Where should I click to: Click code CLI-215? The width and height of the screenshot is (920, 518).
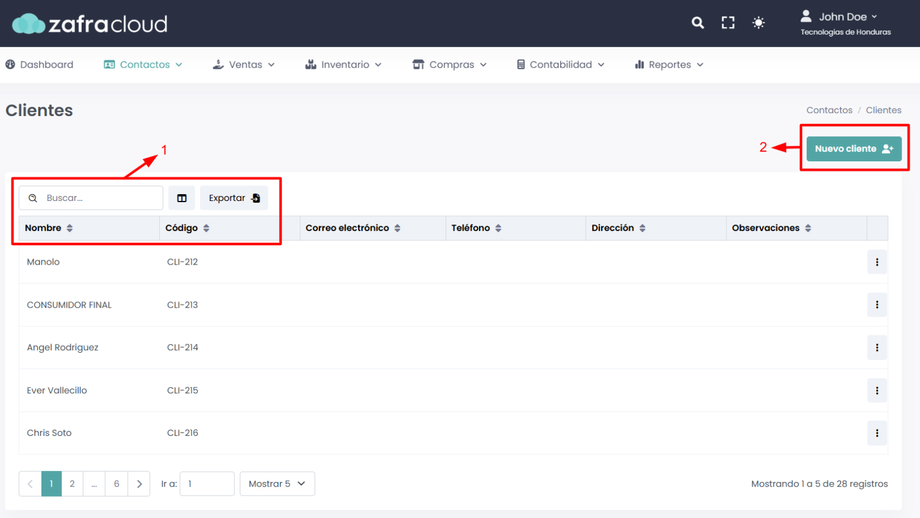(x=182, y=390)
